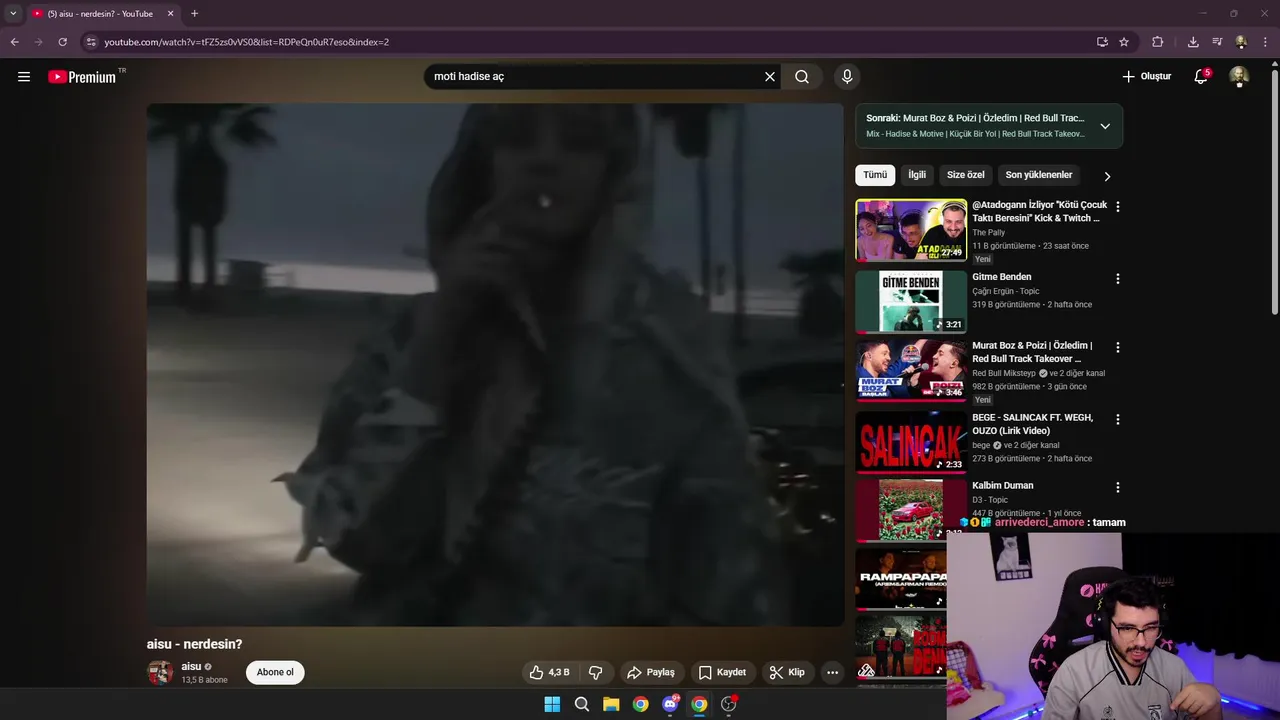The image size is (1280, 720).
Task: Open the media control icon in toolbar
Action: point(1217,42)
